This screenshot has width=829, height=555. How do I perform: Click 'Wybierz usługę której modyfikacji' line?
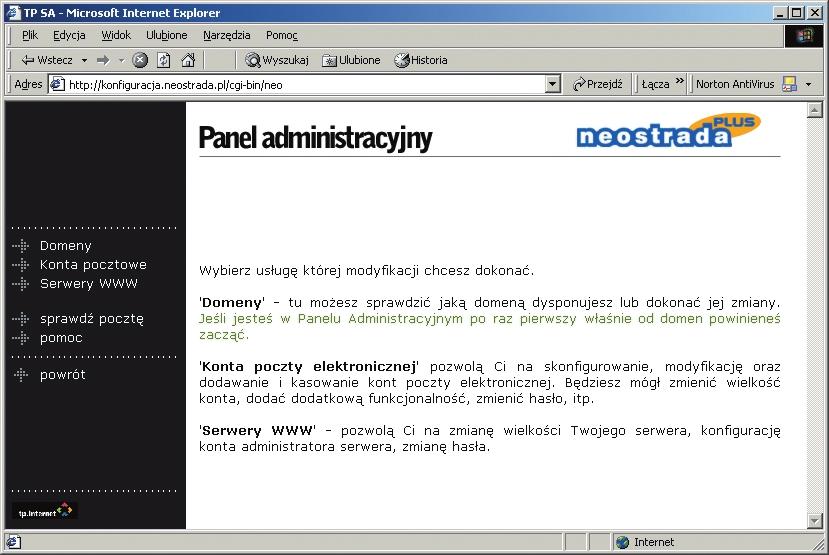pyautogui.click(x=366, y=271)
